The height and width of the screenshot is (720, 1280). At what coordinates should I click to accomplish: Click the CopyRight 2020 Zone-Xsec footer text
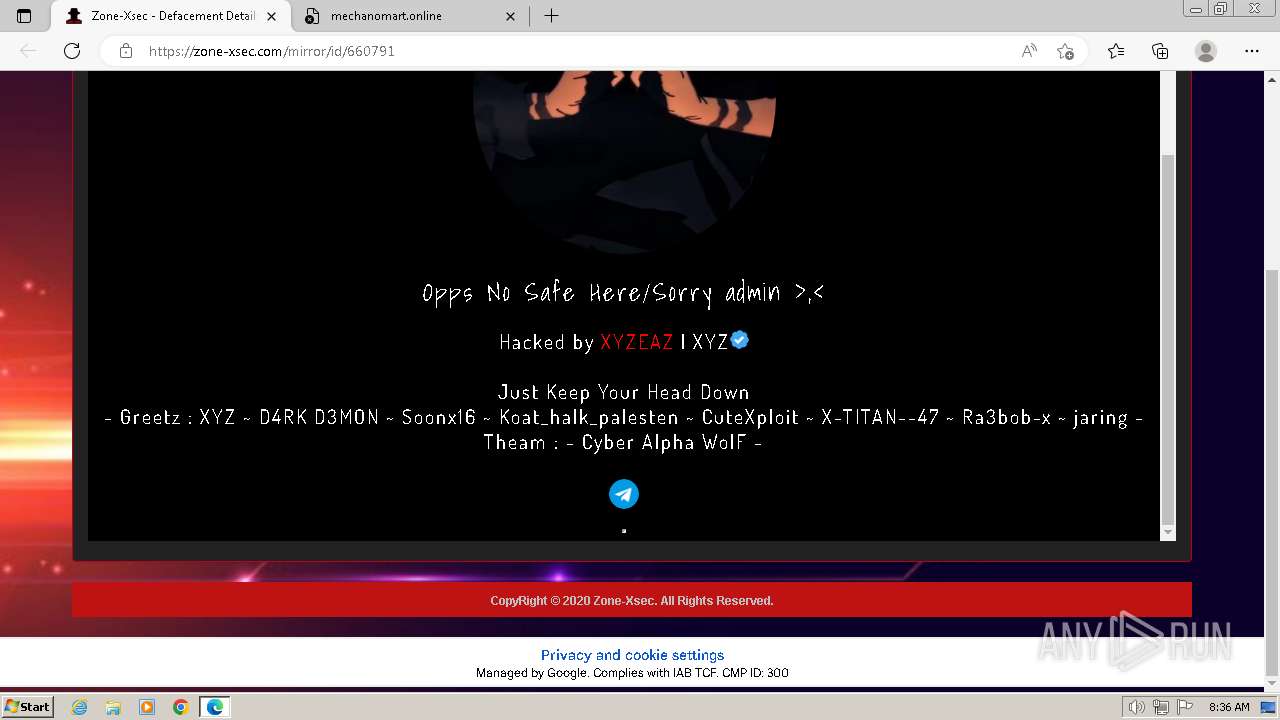[632, 600]
